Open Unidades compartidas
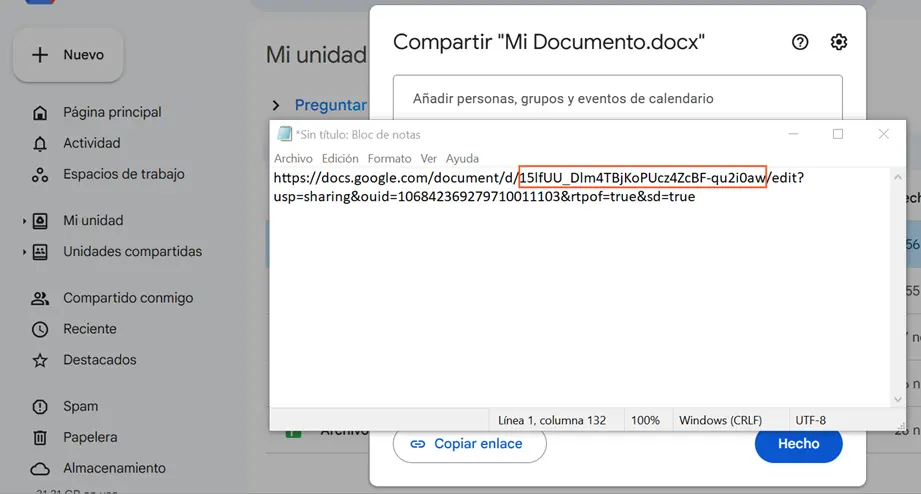 tap(133, 251)
